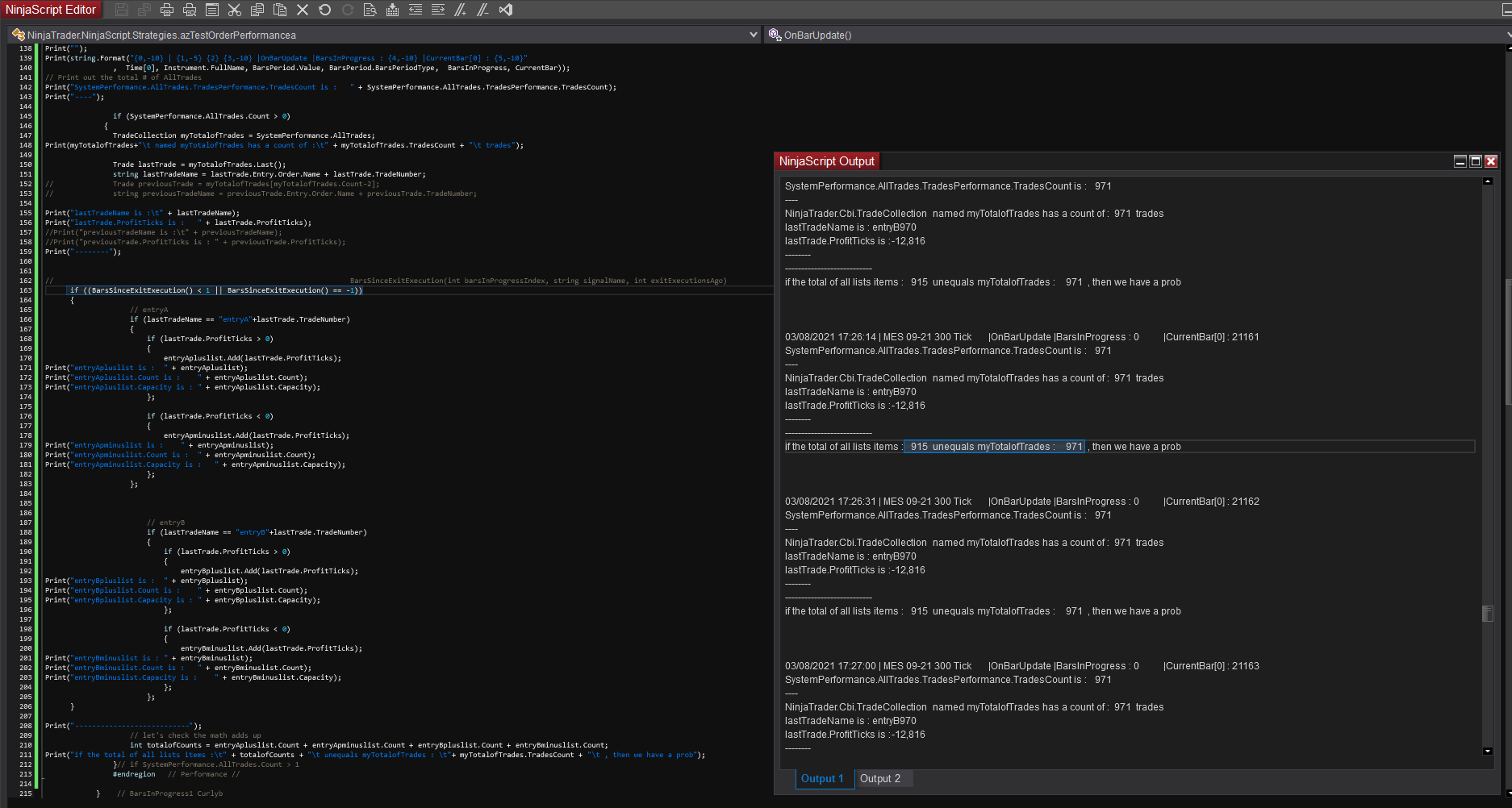Minimize the NinjaScript Output window

[1460, 161]
